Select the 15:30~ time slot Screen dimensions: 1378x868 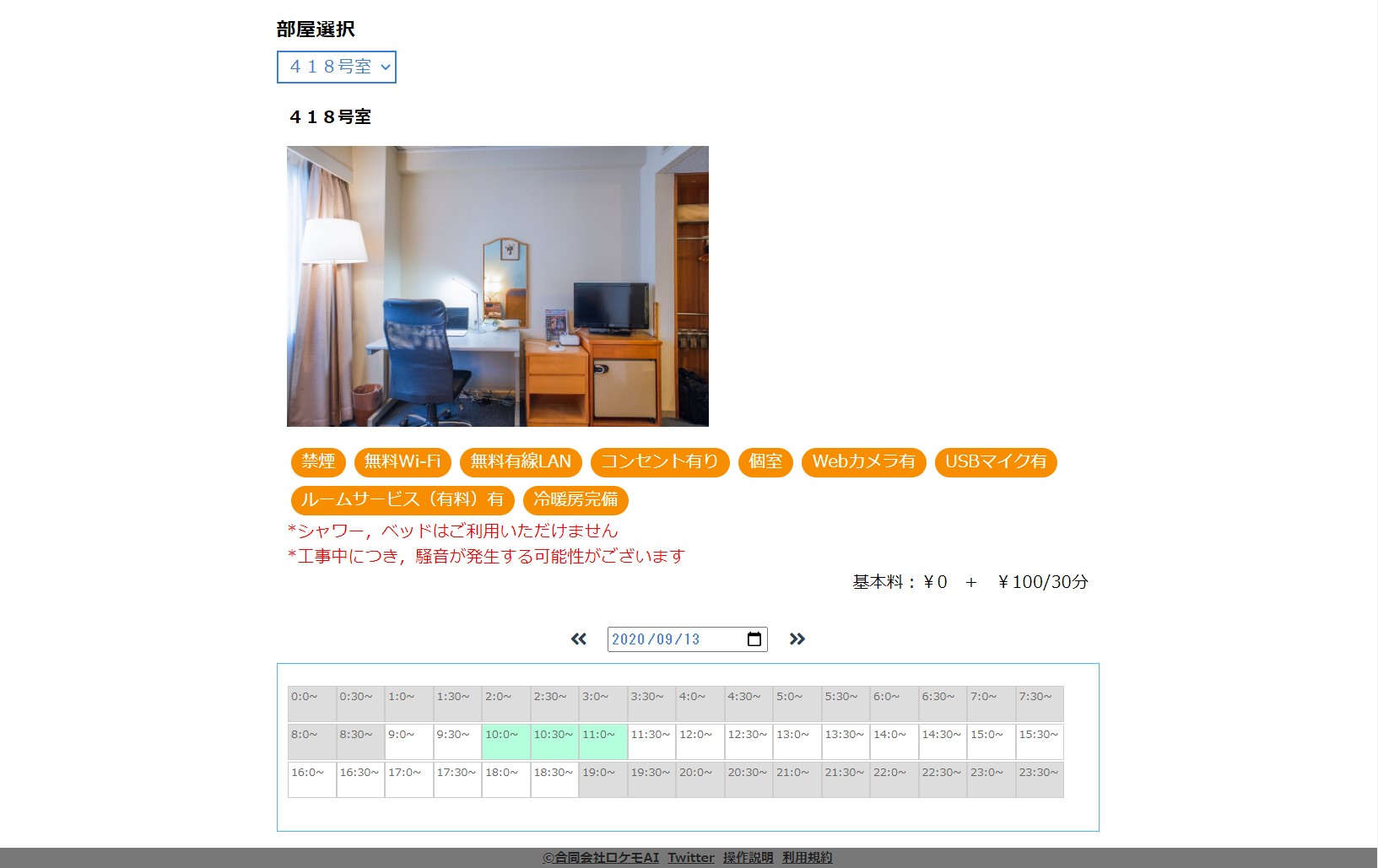tap(1040, 742)
